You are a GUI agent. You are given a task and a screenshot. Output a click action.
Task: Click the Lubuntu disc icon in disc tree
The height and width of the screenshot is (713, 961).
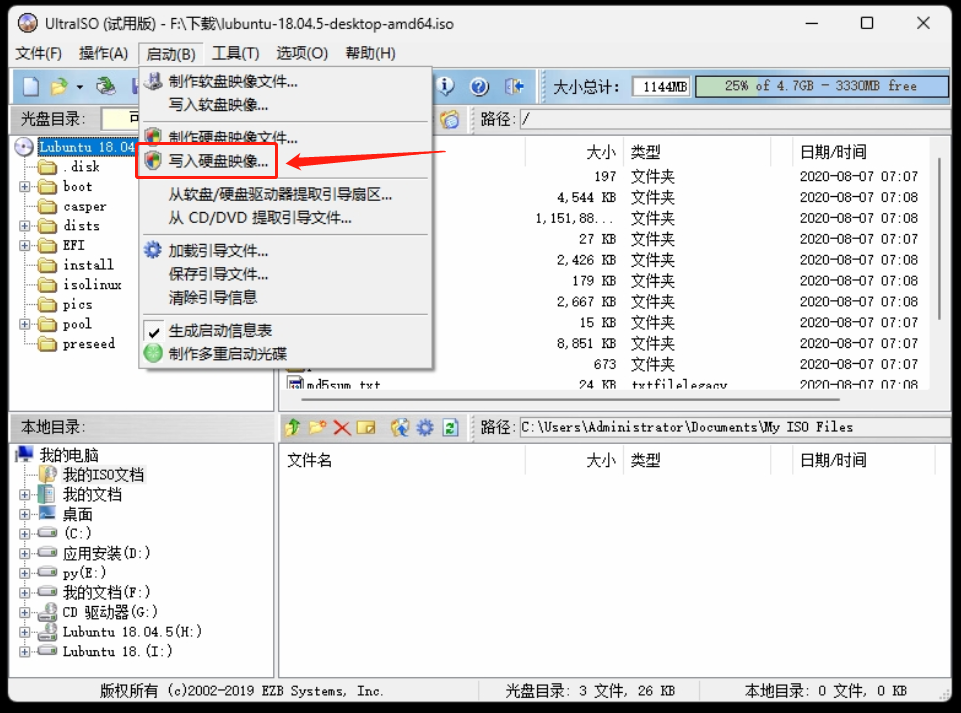[24, 147]
